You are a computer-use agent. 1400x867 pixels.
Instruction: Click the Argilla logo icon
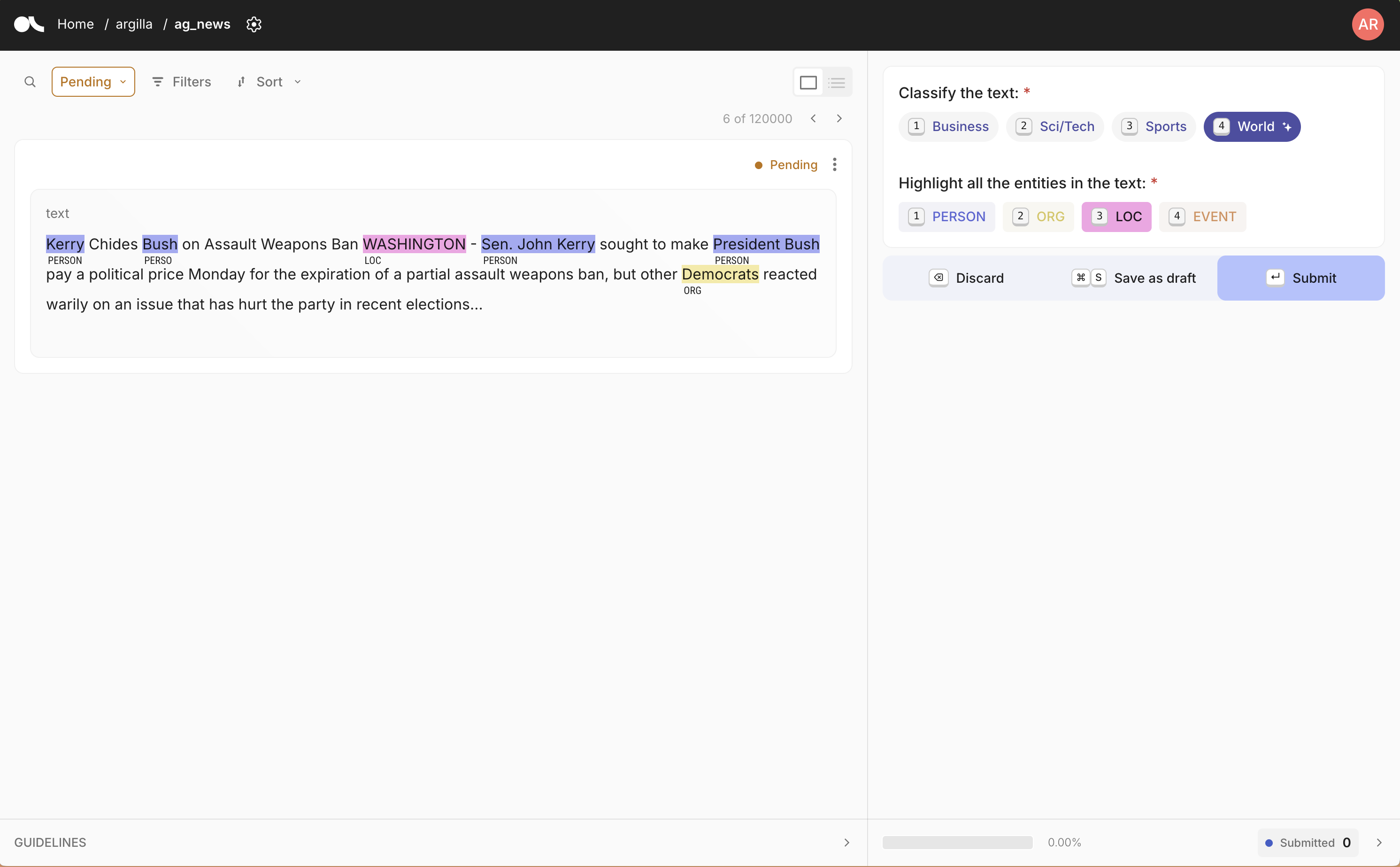pyautogui.click(x=29, y=24)
